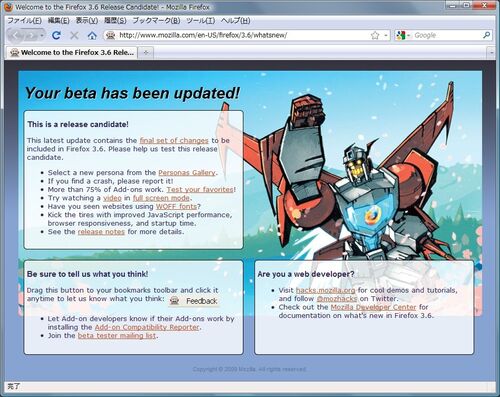Open the address bar history dropdown
Viewport: 500px width, 397px height.
386,35
